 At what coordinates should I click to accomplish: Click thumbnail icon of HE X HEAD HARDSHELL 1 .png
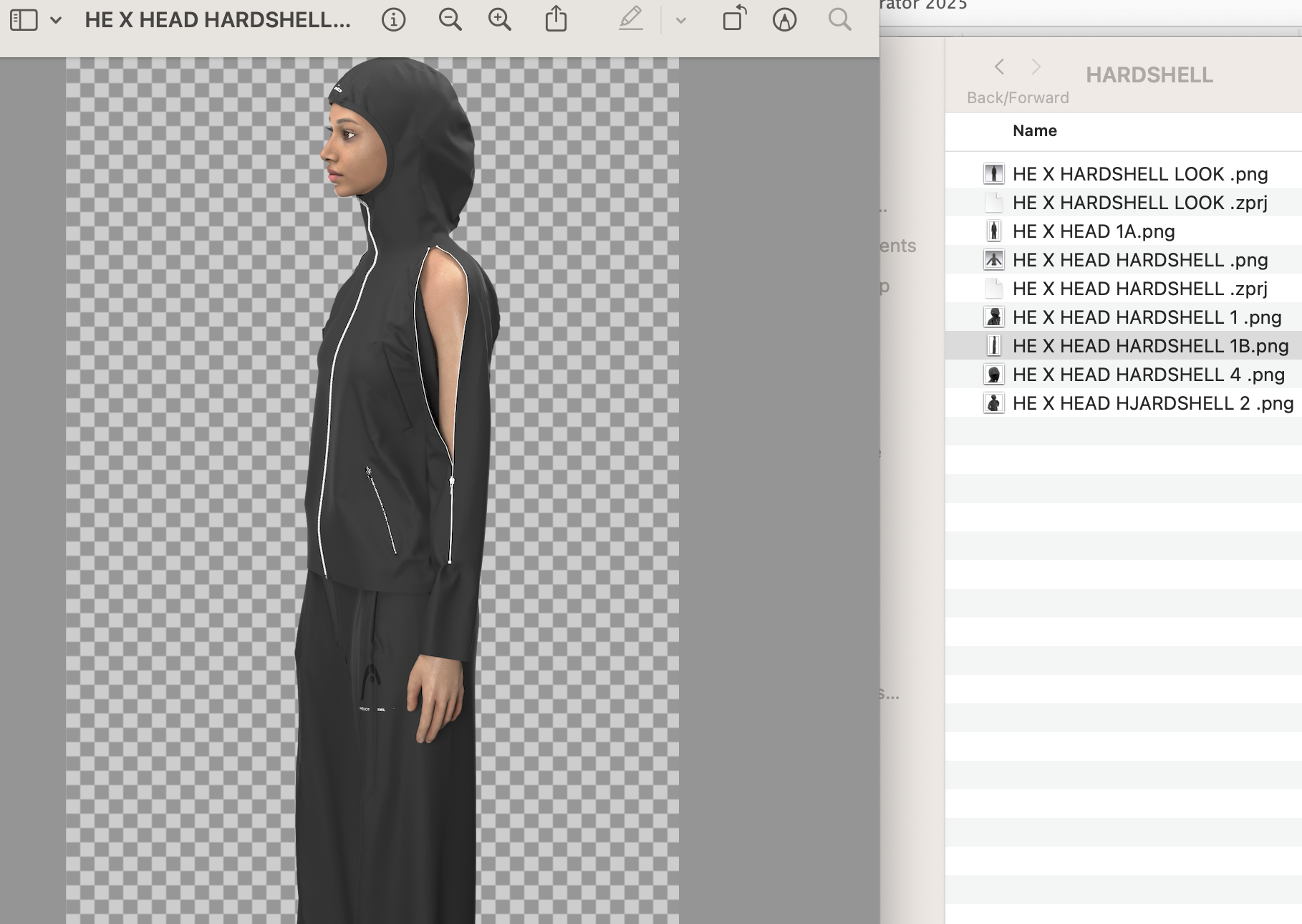[993, 317]
